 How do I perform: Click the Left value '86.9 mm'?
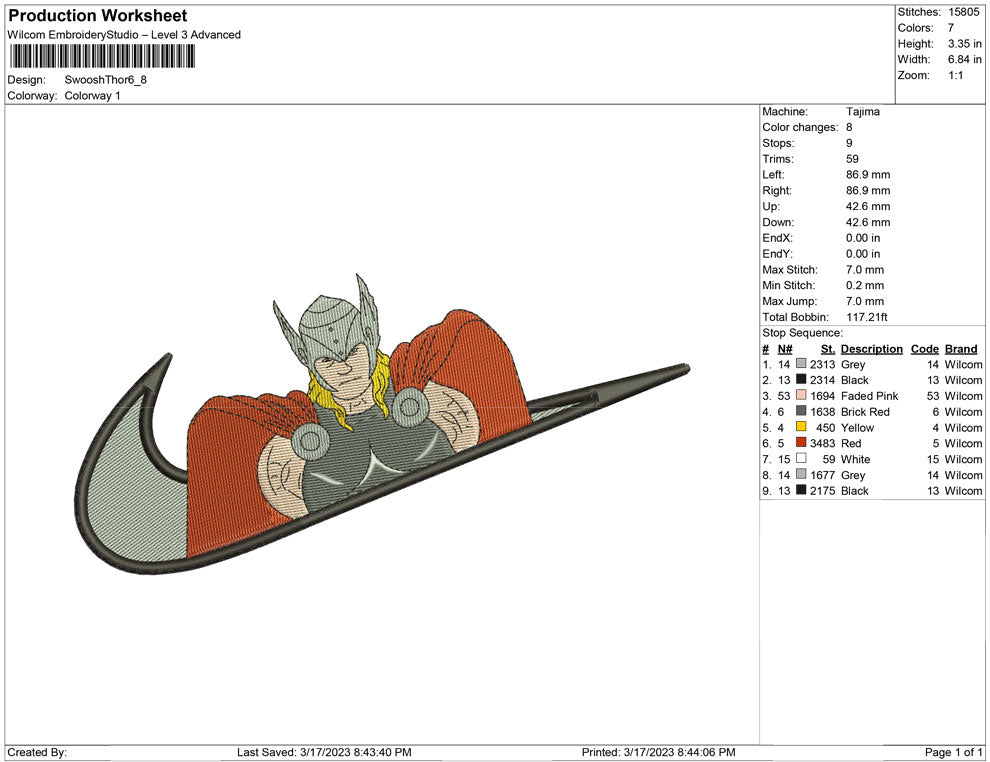pyautogui.click(x=868, y=175)
